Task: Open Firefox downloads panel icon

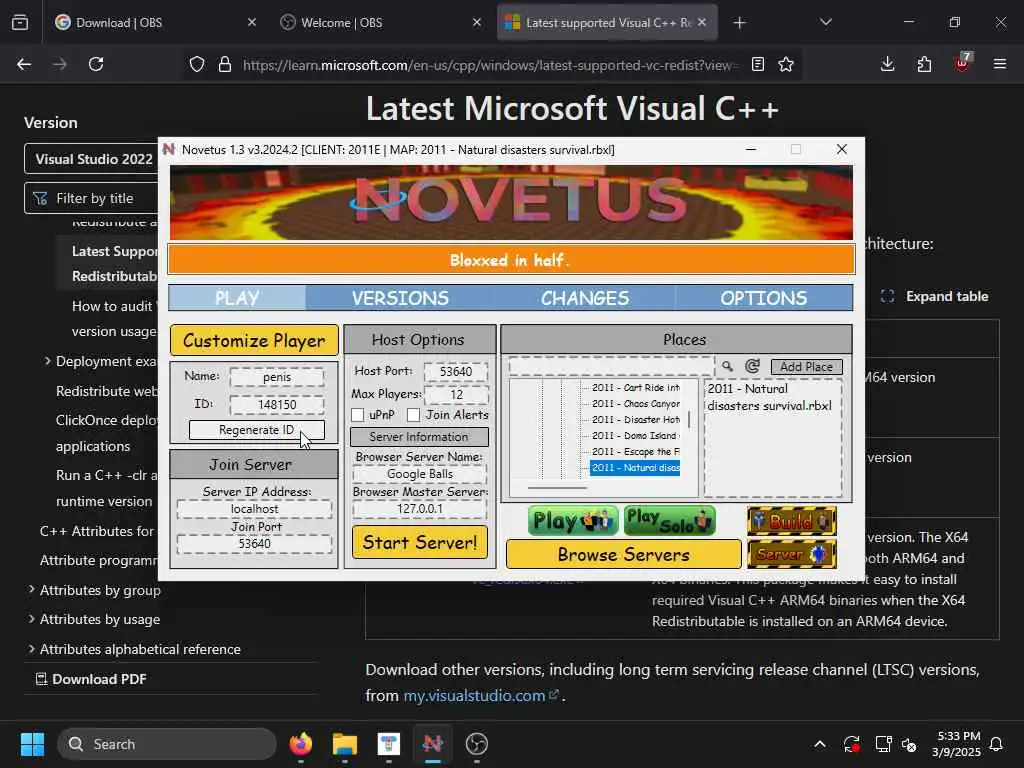Action: point(888,64)
